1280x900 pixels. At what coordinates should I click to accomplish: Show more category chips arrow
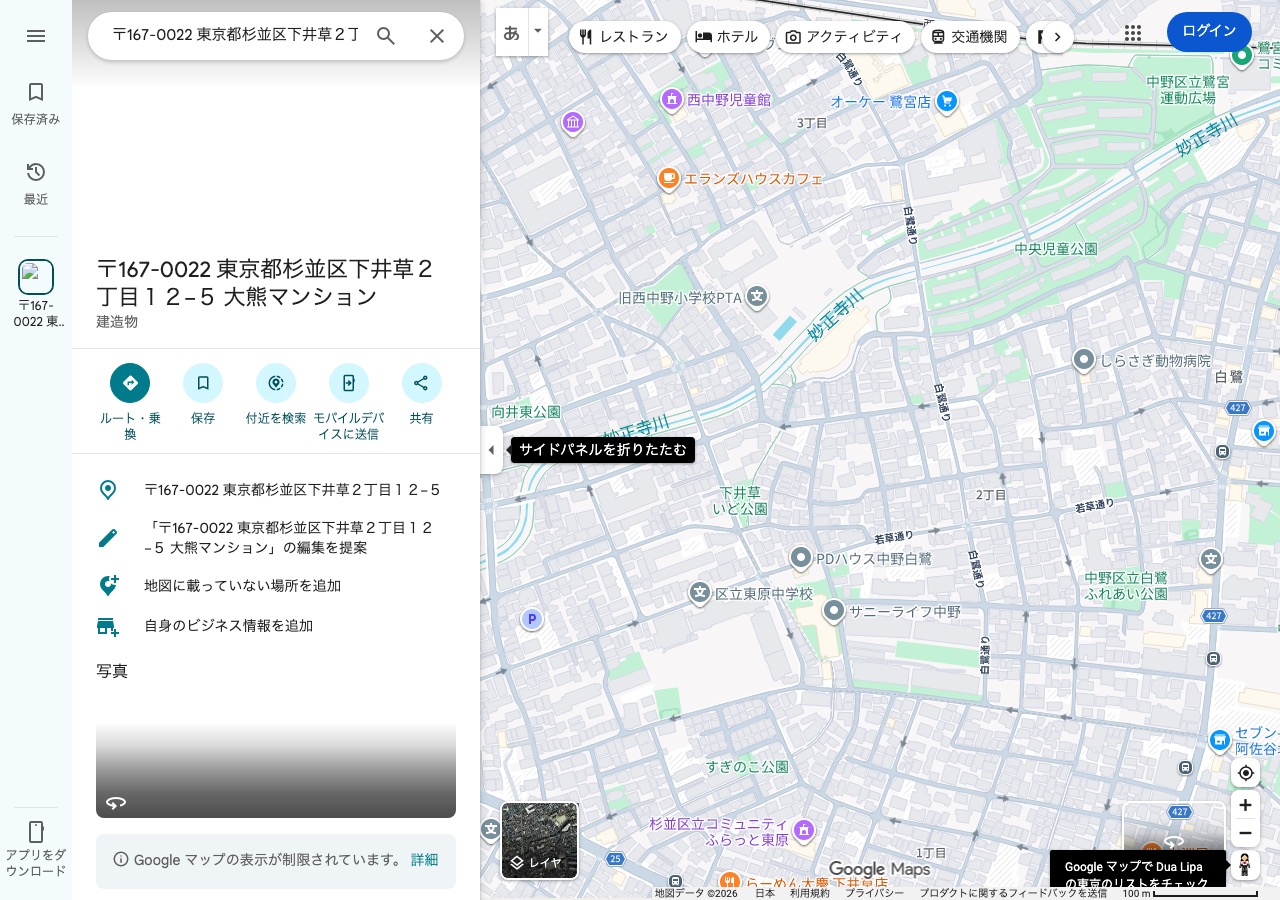click(1057, 37)
